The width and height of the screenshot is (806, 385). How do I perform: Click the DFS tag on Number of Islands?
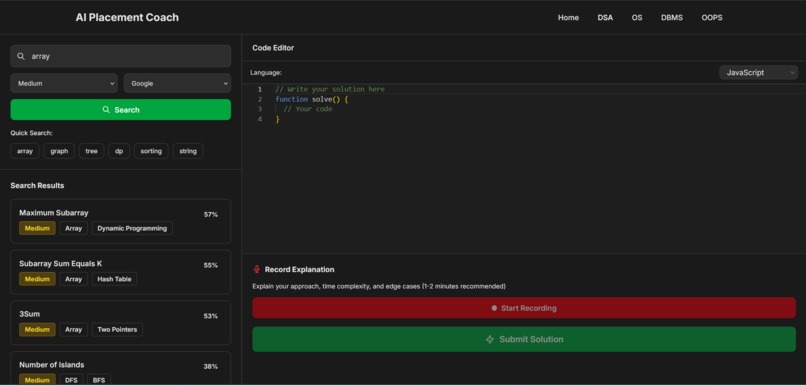(71, 380)
